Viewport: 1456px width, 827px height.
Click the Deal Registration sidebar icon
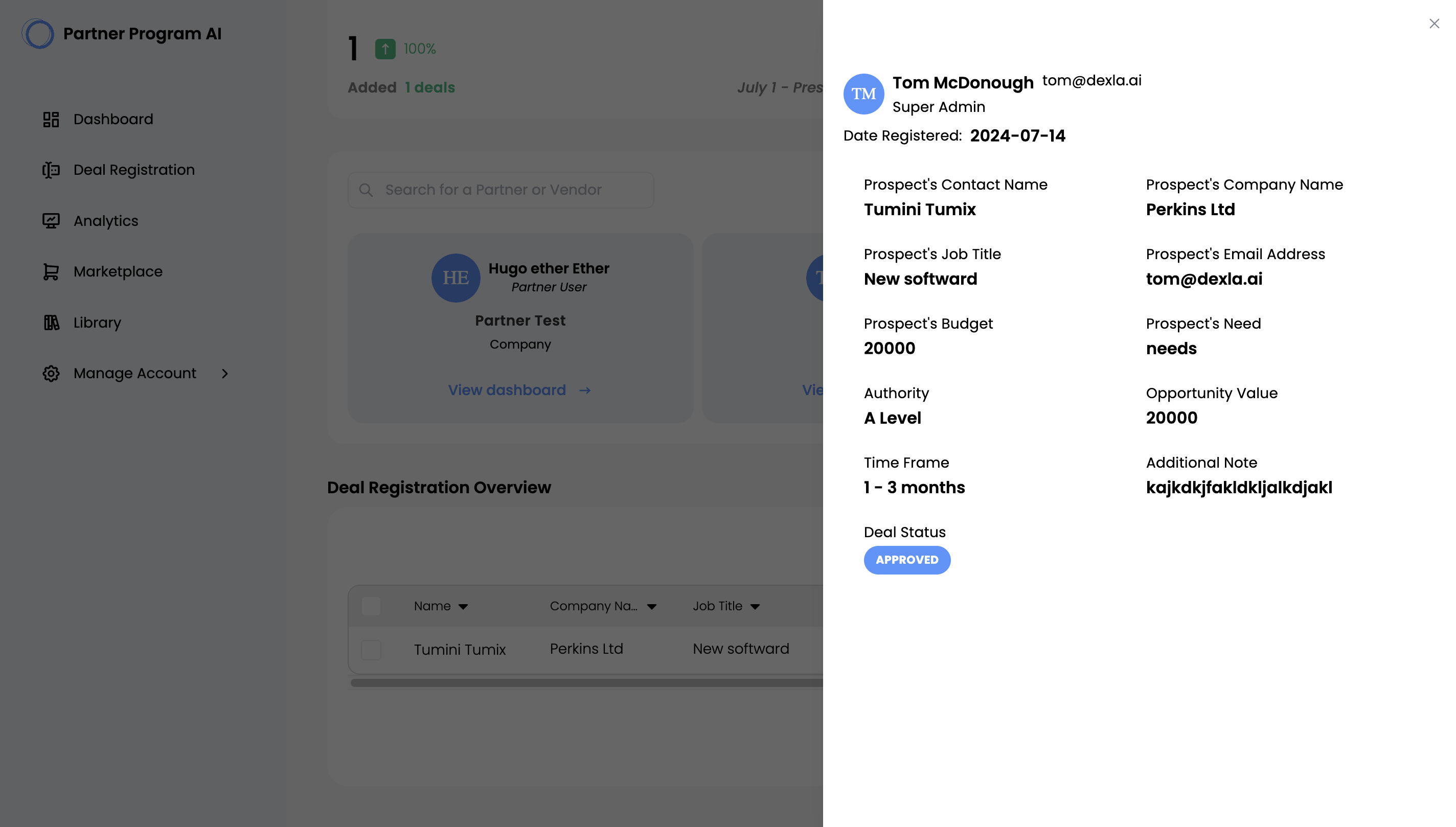[51, 170]
